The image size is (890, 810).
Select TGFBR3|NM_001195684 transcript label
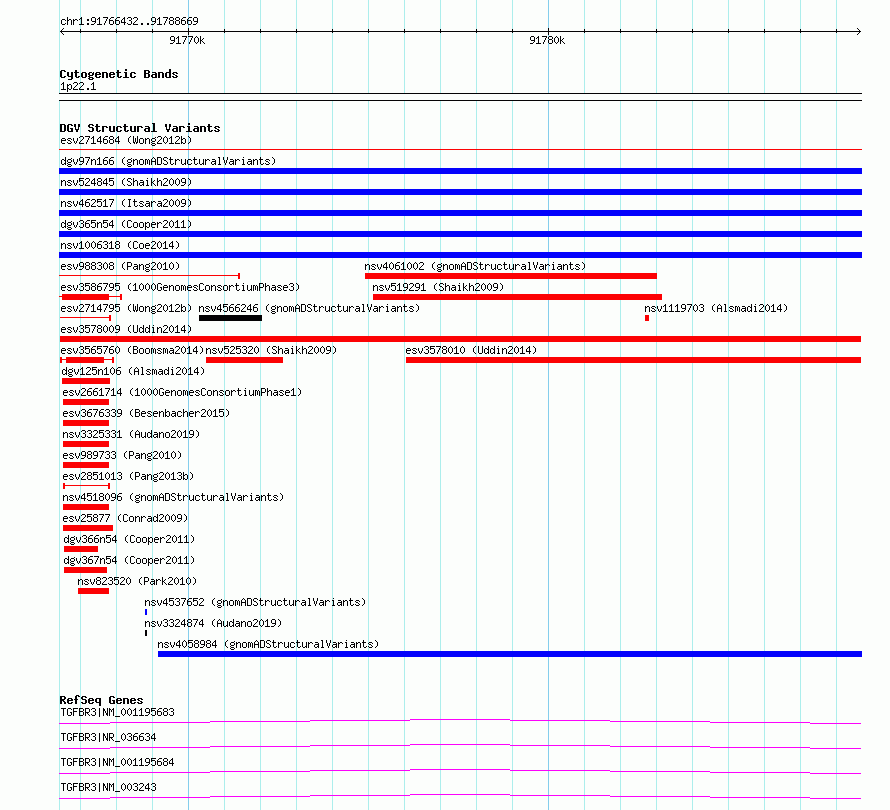tap(117, 762)
